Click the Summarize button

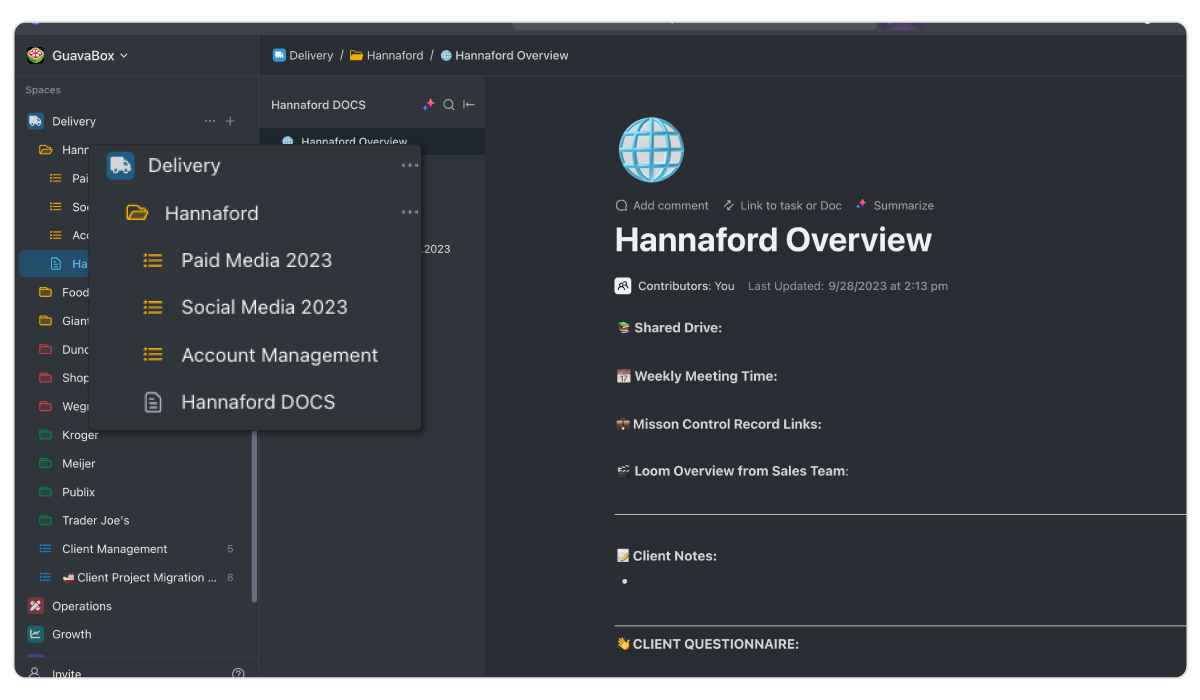coord(895,206)
